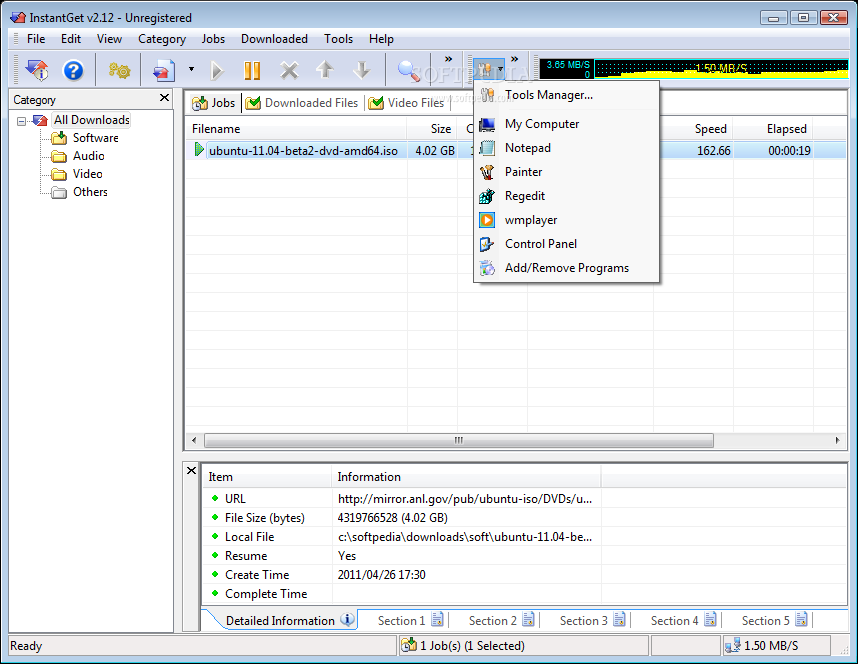Click the horizontal scrollbar thumb in job list
The height and width of the screenshot is (664, 858).
point(459,440)
